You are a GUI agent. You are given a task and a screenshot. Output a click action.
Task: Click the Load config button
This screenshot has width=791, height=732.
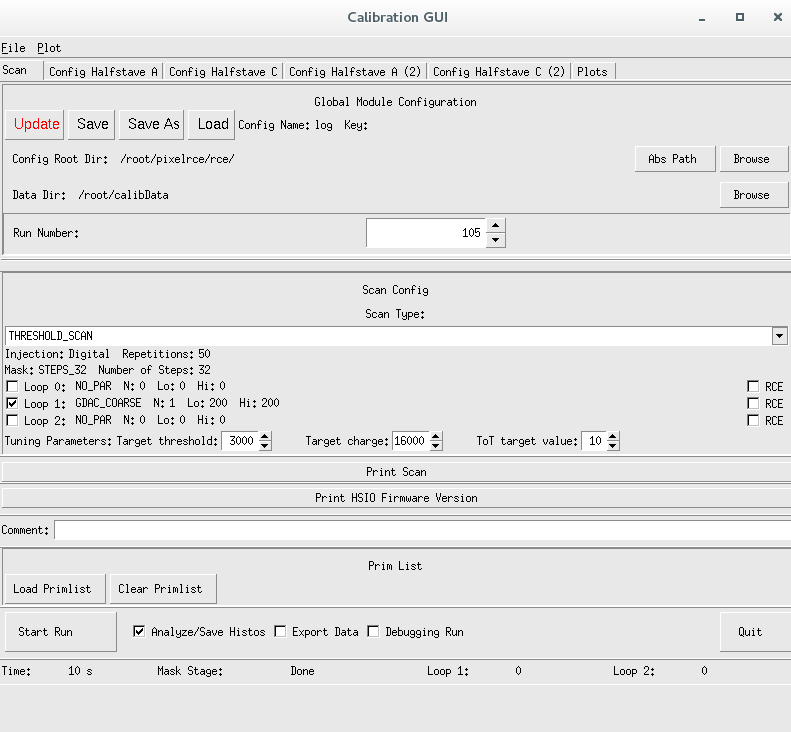(212, 124)
